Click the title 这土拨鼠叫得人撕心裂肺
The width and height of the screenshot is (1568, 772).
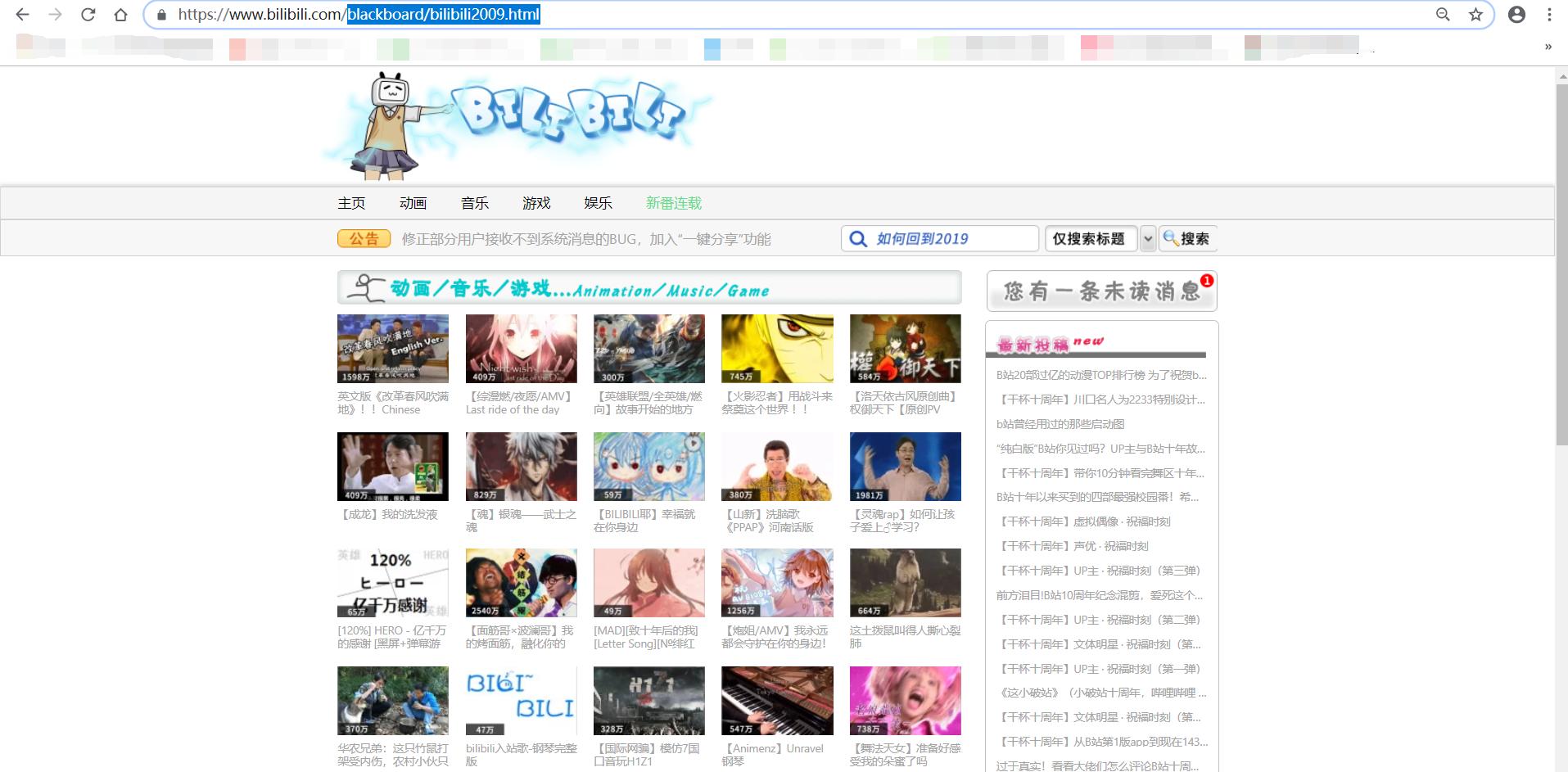click(x=906, y=637)
